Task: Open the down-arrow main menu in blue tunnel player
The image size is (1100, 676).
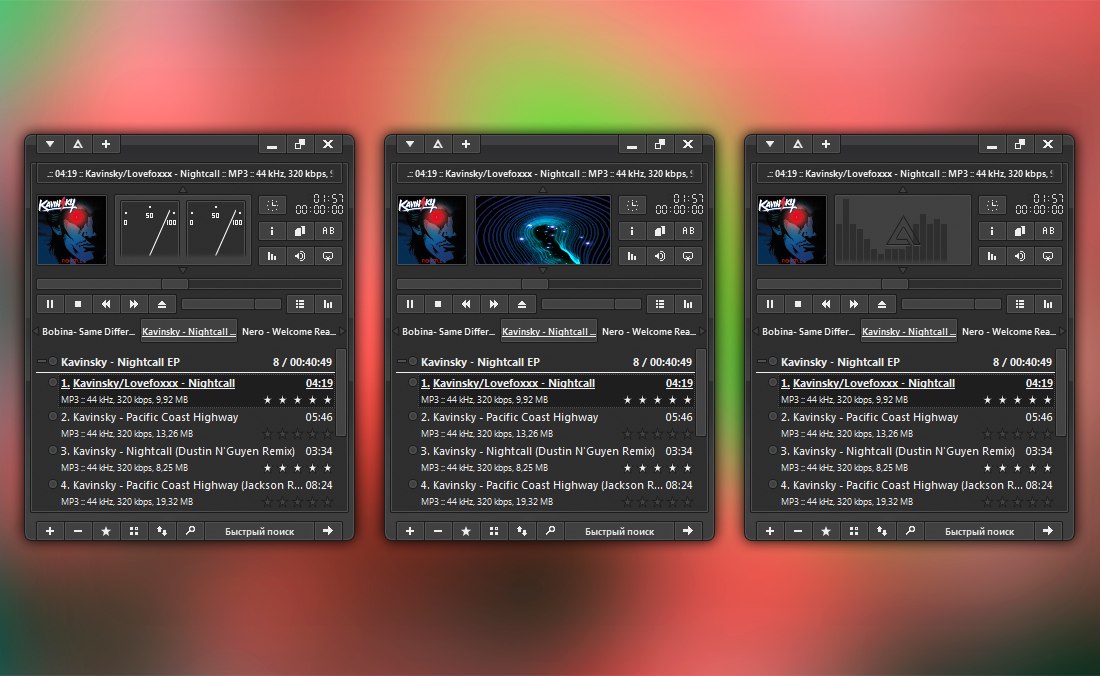Action: click(x=410, y=144)
